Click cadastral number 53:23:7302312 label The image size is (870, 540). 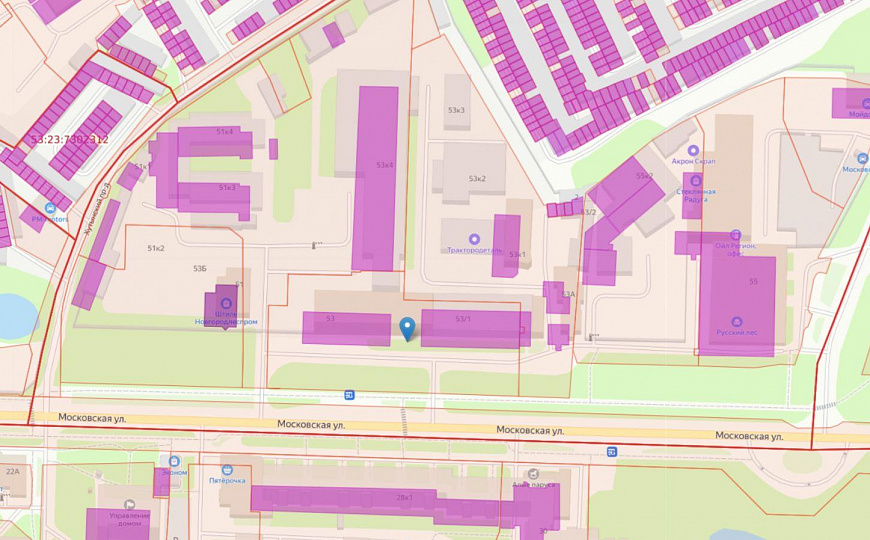pos(69,140)
